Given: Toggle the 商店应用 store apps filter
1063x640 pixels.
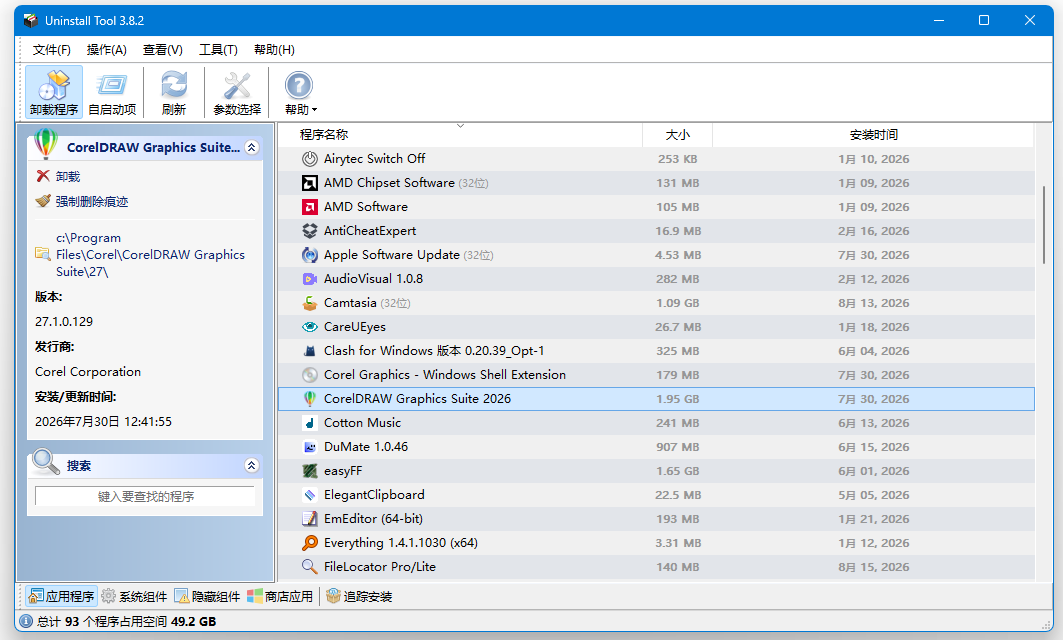Looking at the screenshot, I should (x=280, y=597).
